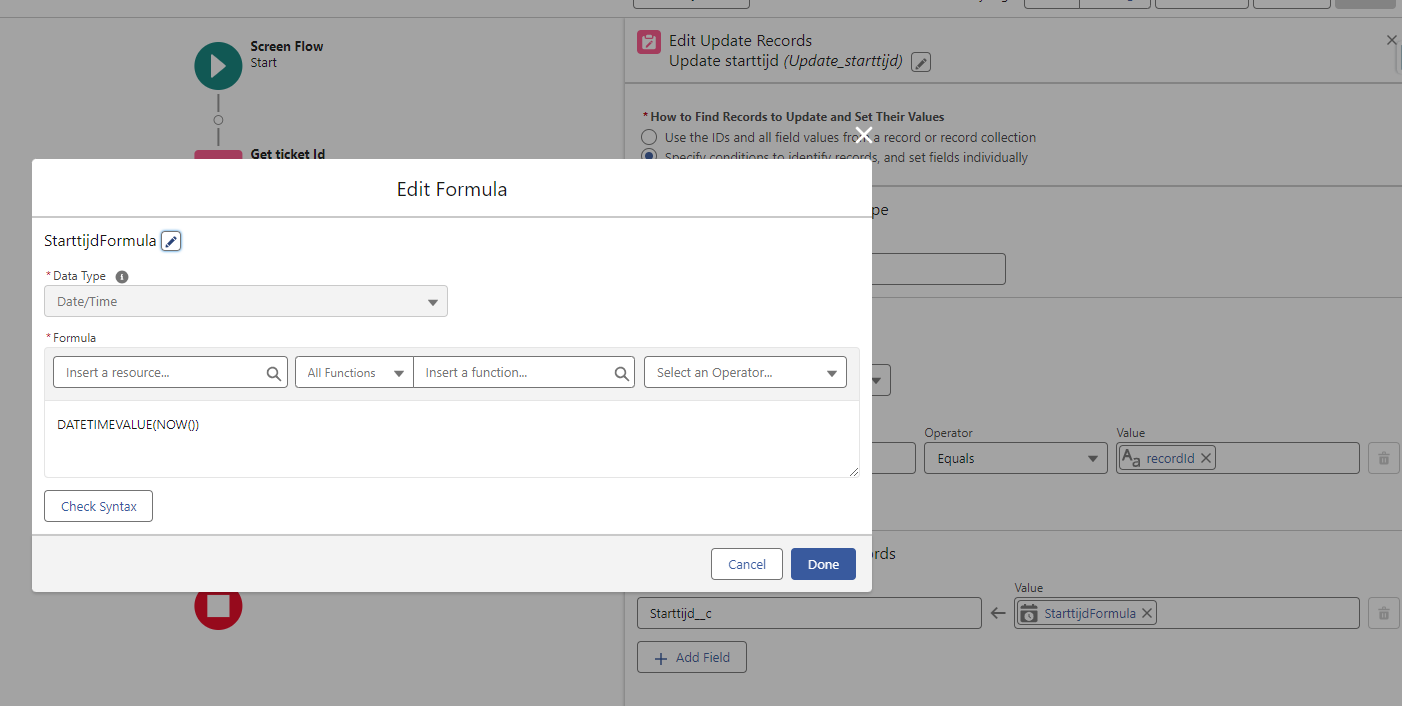The width and height of the screenshot is (1402, 706).
Task: Click the search icon in Insert a resource
Action: [x=274, y=373]
